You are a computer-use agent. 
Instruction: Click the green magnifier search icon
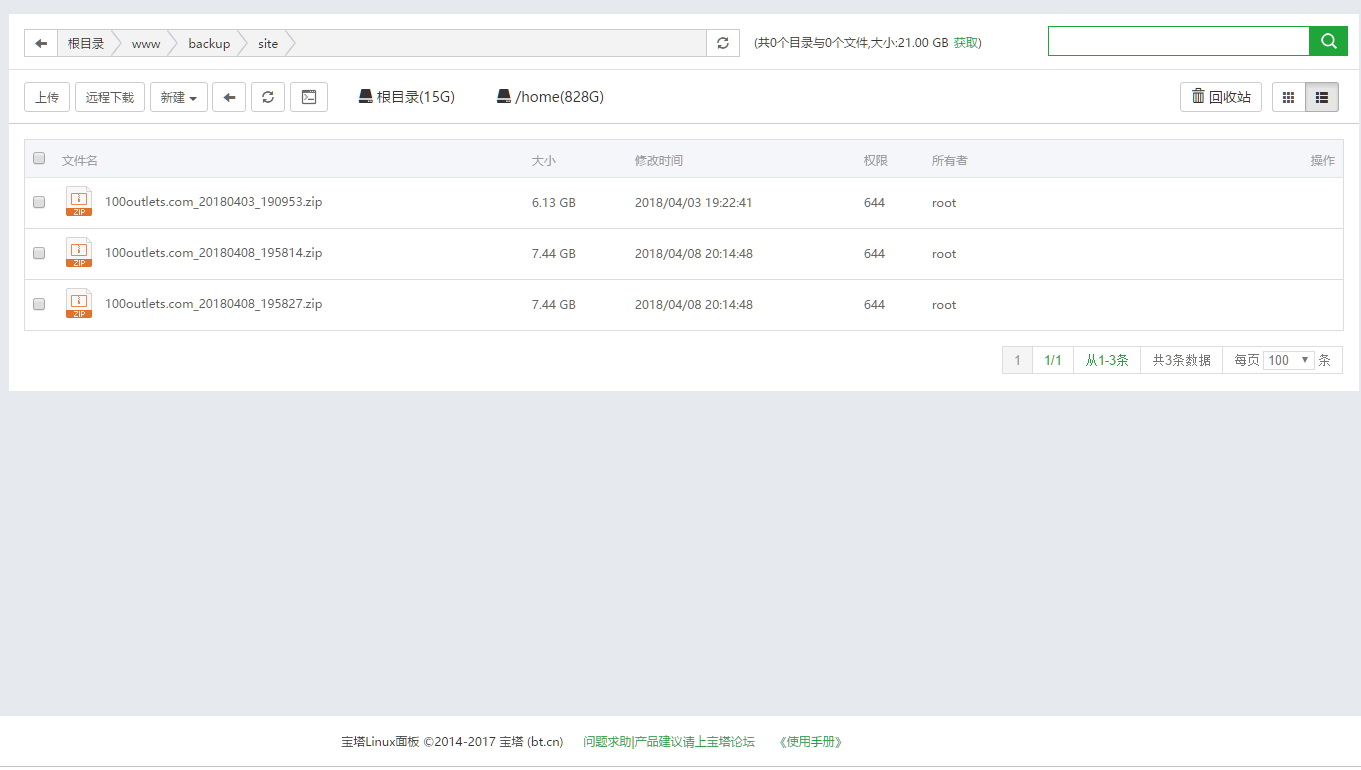pos(1328,41)
